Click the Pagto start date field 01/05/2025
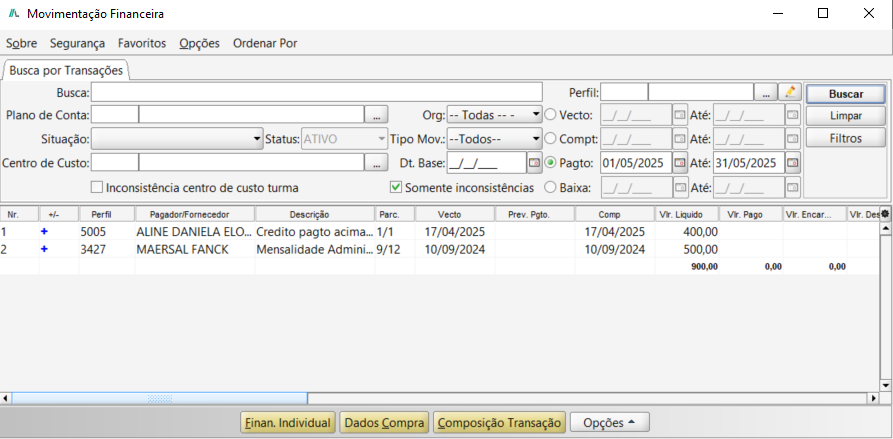 (636, 163)
